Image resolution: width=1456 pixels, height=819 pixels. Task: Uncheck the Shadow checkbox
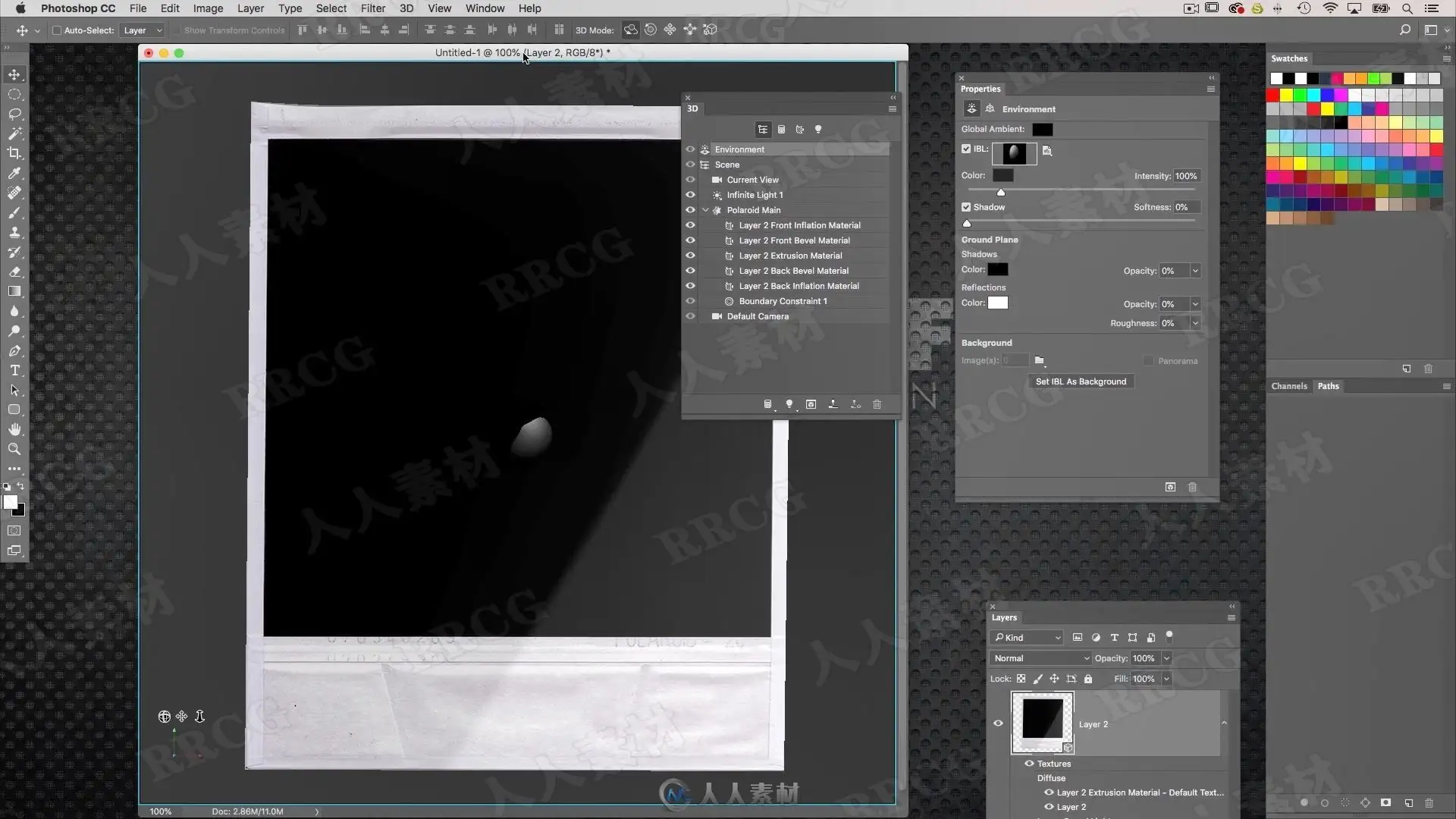pos(966,207)
